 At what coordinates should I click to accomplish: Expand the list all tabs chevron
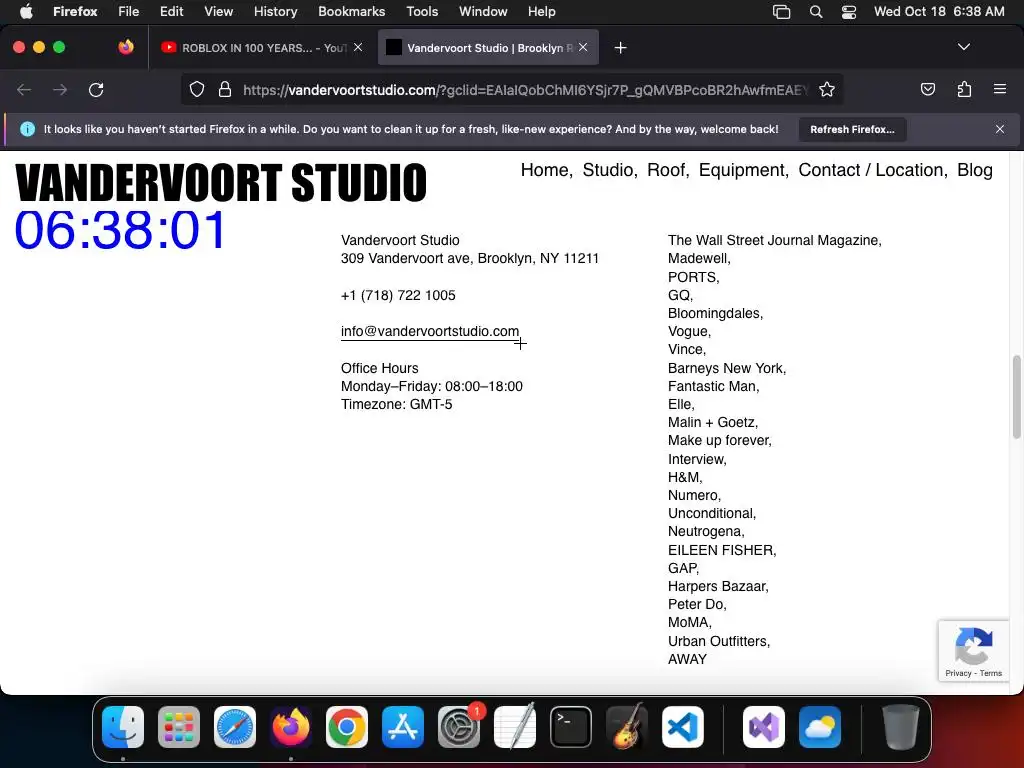pyautogui.click(x=963, y=47)
